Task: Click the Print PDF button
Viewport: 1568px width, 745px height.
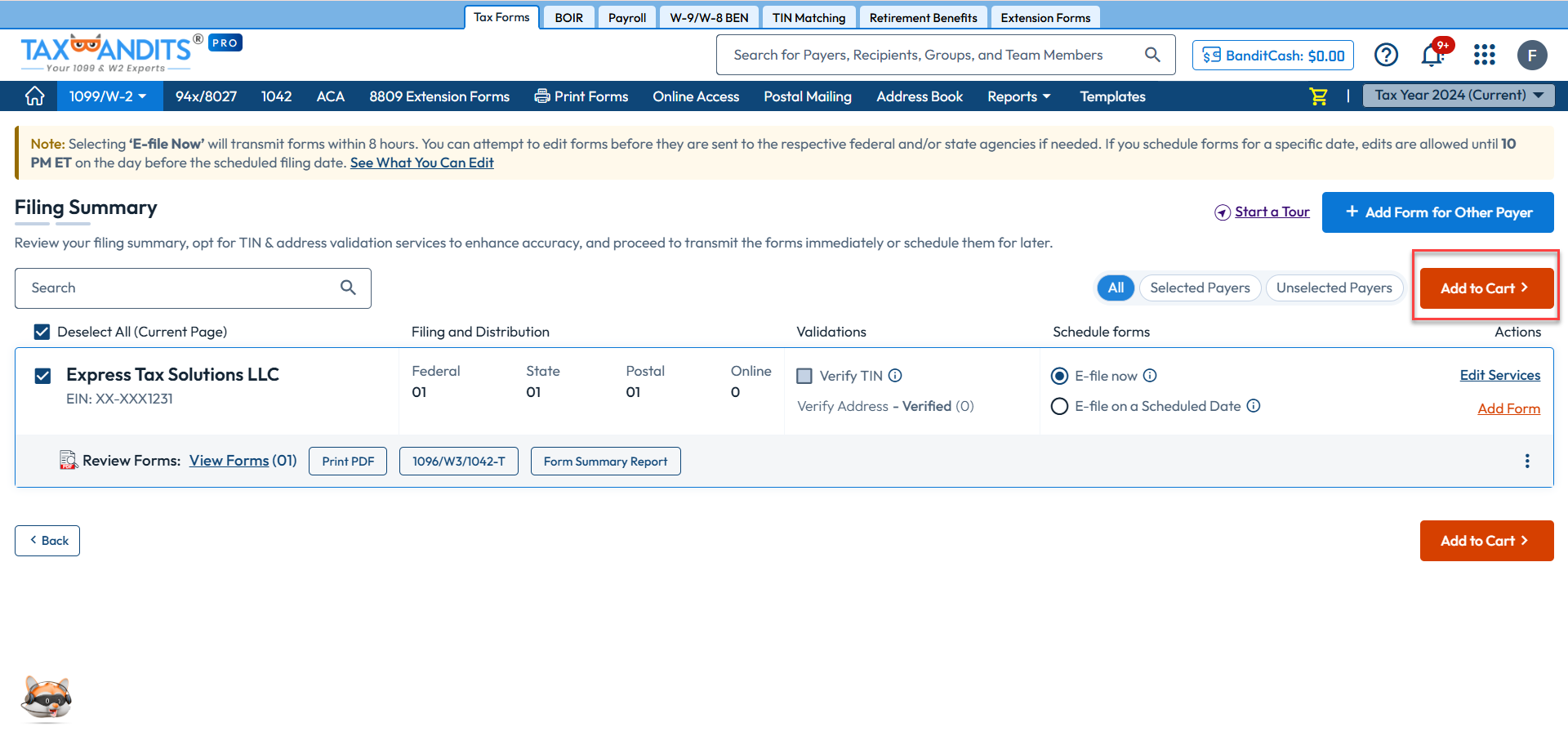Action: pos(348,462)
